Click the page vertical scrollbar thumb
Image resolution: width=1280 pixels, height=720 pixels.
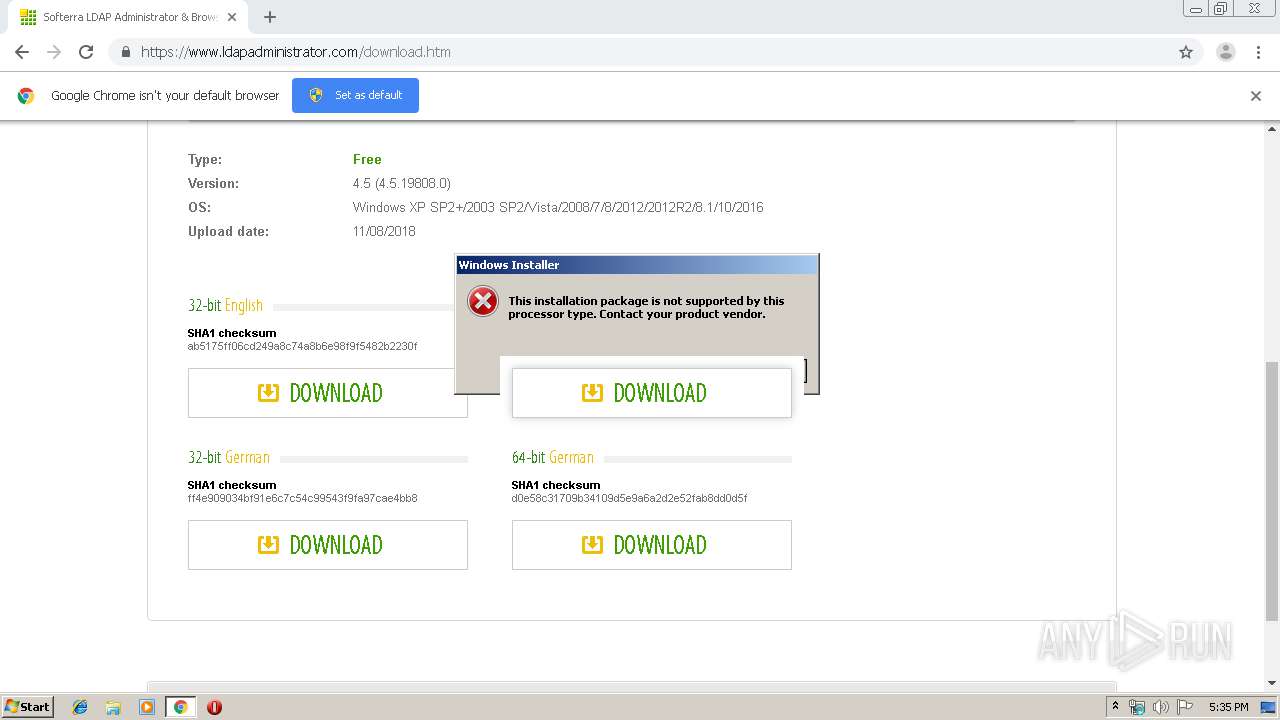(1272, 490)
